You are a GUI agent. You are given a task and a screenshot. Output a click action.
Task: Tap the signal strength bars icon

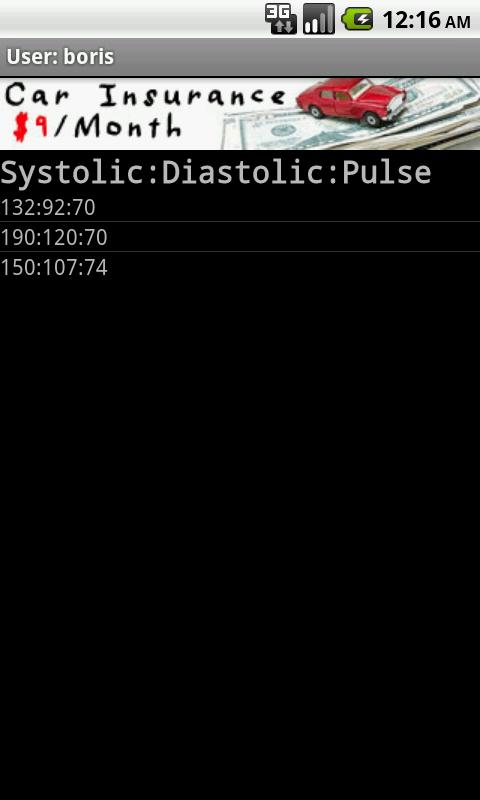[x=319, y=19]
